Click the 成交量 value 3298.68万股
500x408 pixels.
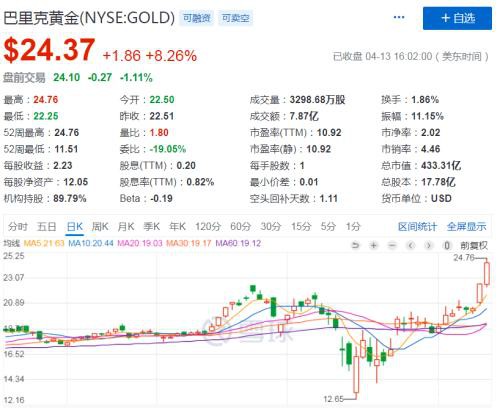point(317,100)
